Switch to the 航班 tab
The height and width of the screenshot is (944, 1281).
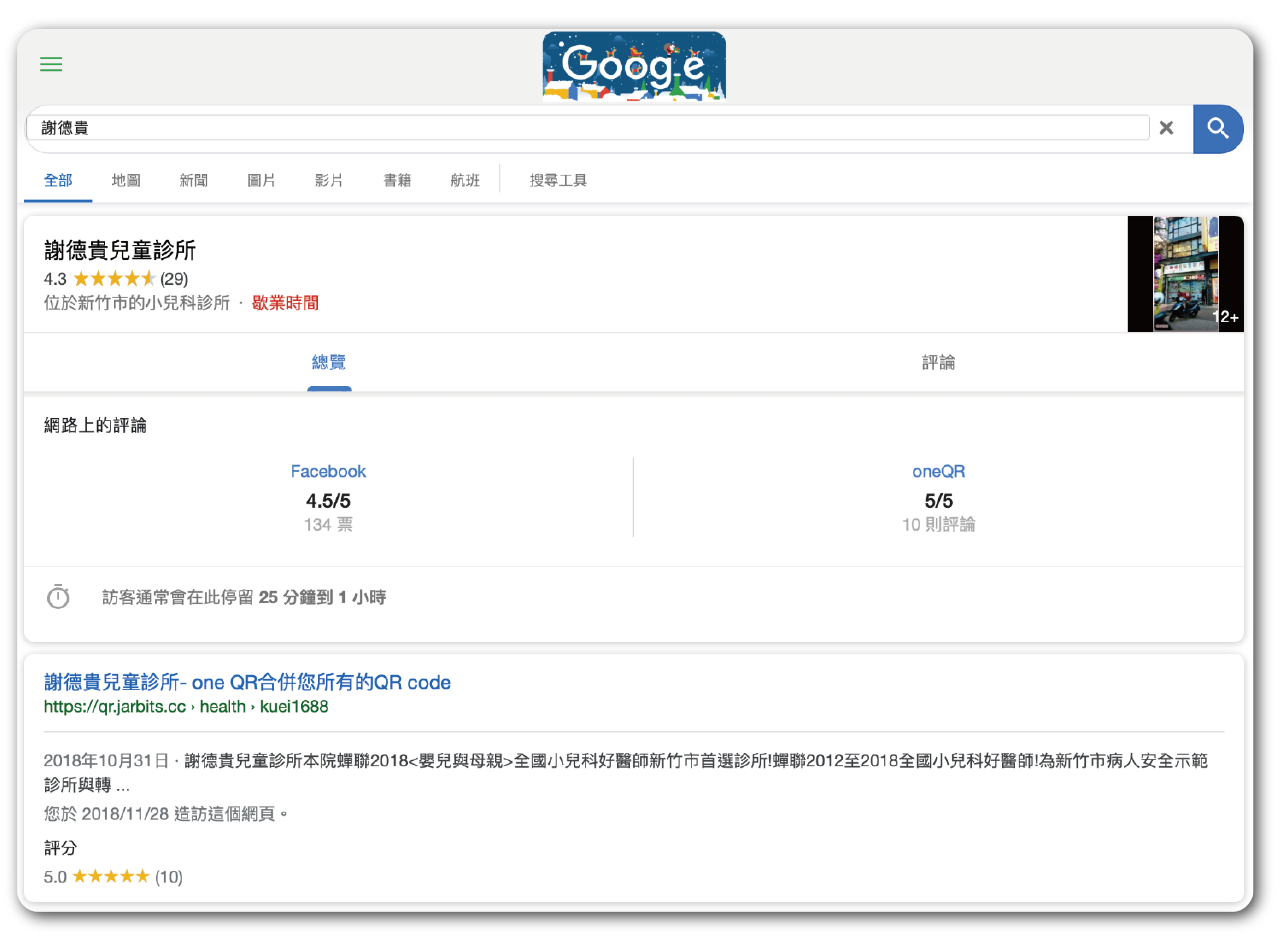(x=465, y=180)
